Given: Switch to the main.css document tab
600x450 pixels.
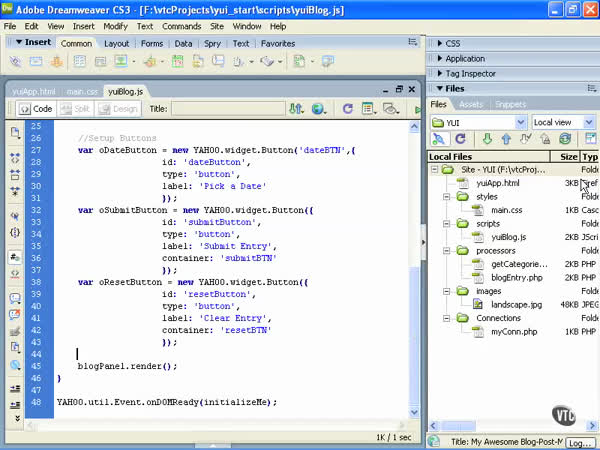Looking at the screenshot, I should [82, 91].
